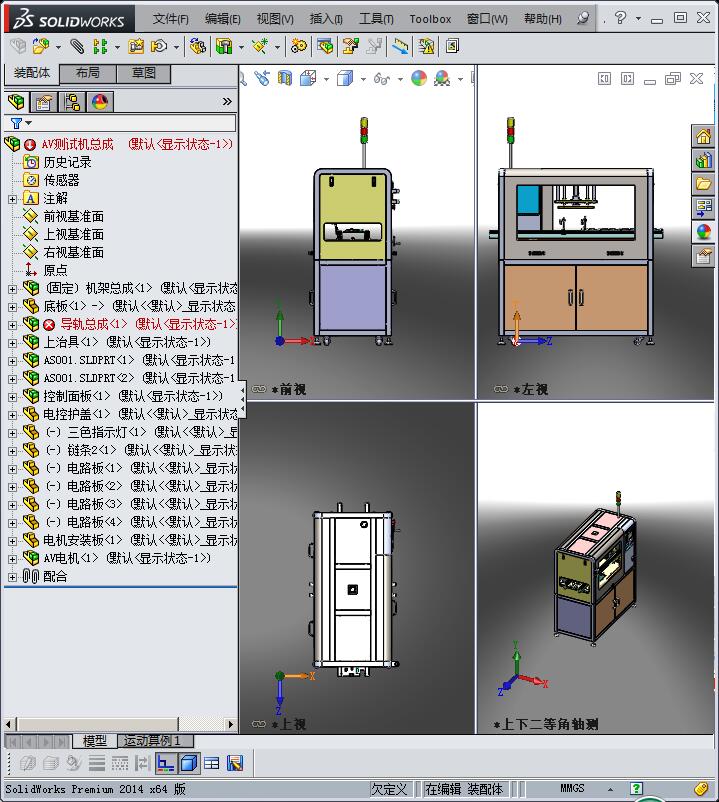719x802 pixels.
Task: Select 上治具<1> in feature tree
Action: 127,342
